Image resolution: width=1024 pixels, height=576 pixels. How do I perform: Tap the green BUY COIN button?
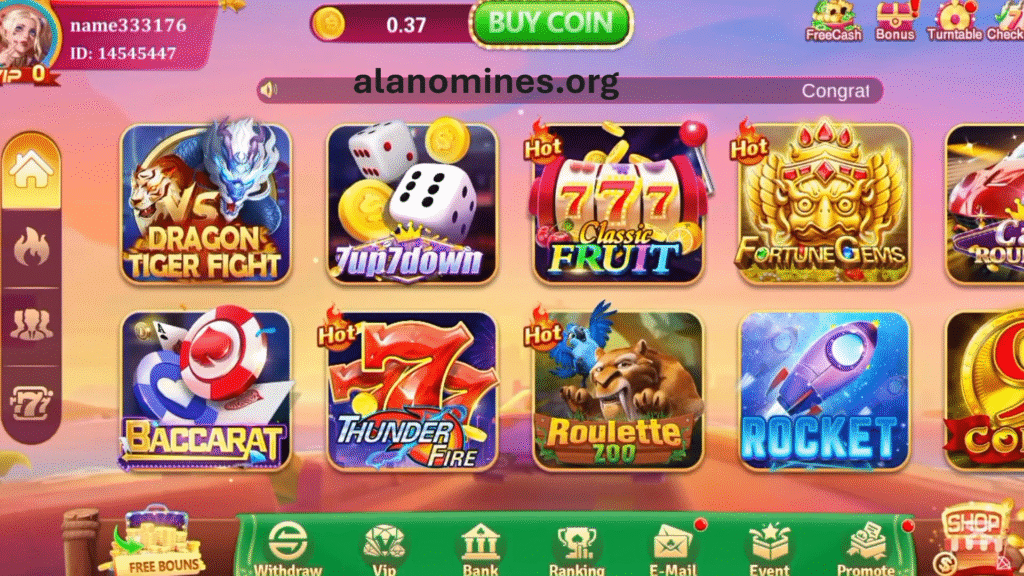tap(551, 24)
